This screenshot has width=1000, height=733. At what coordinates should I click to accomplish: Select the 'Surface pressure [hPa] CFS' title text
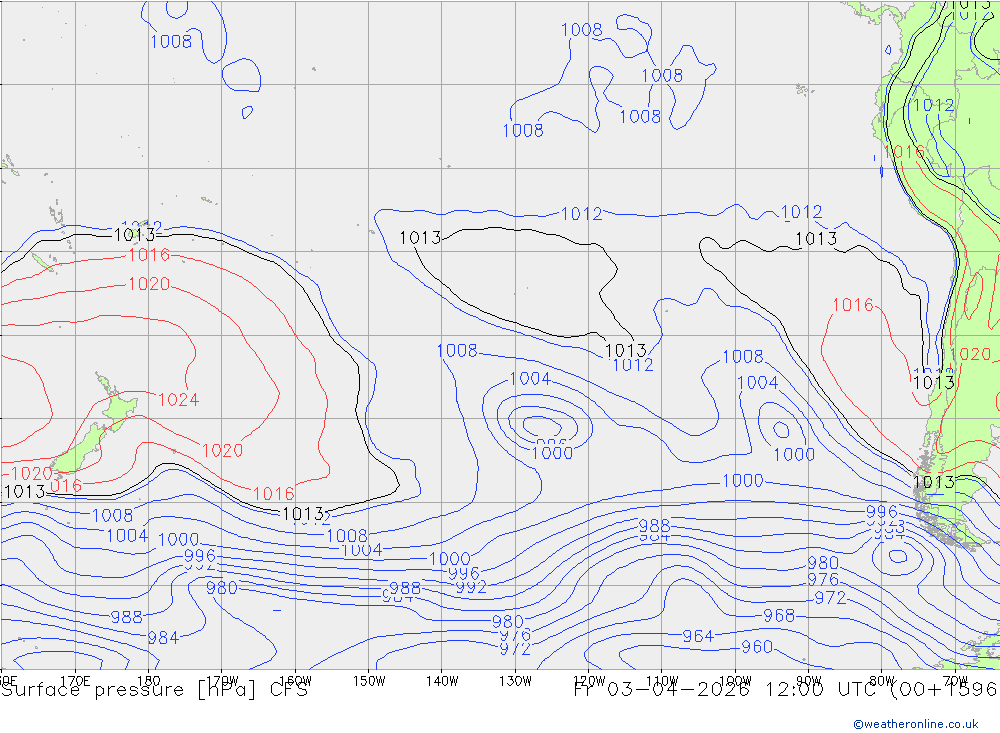[x=154, y=690]
